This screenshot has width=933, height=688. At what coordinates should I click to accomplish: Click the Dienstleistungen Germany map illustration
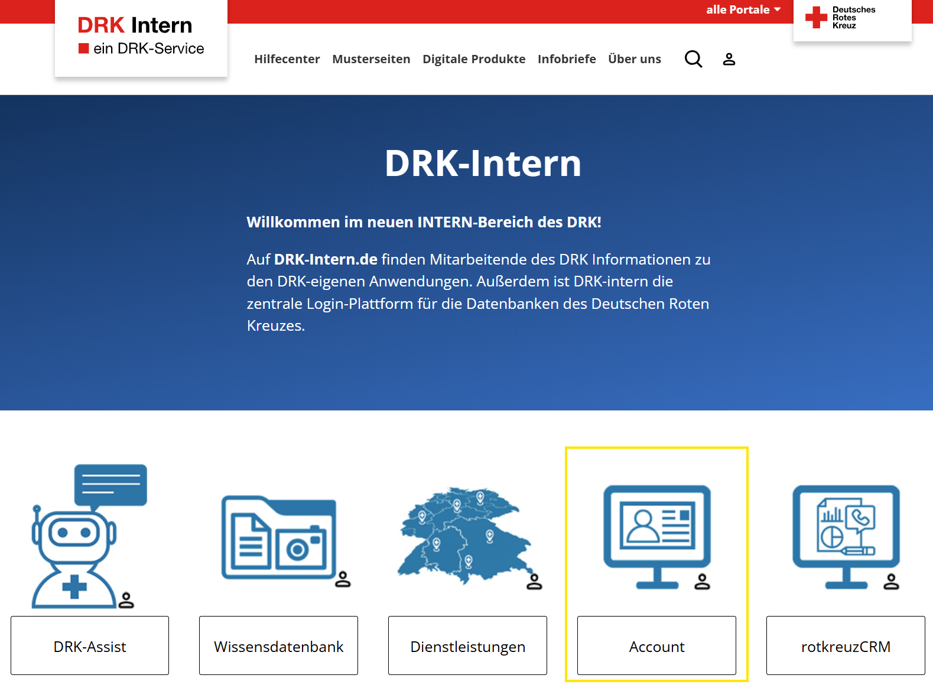tap(465, 536)
